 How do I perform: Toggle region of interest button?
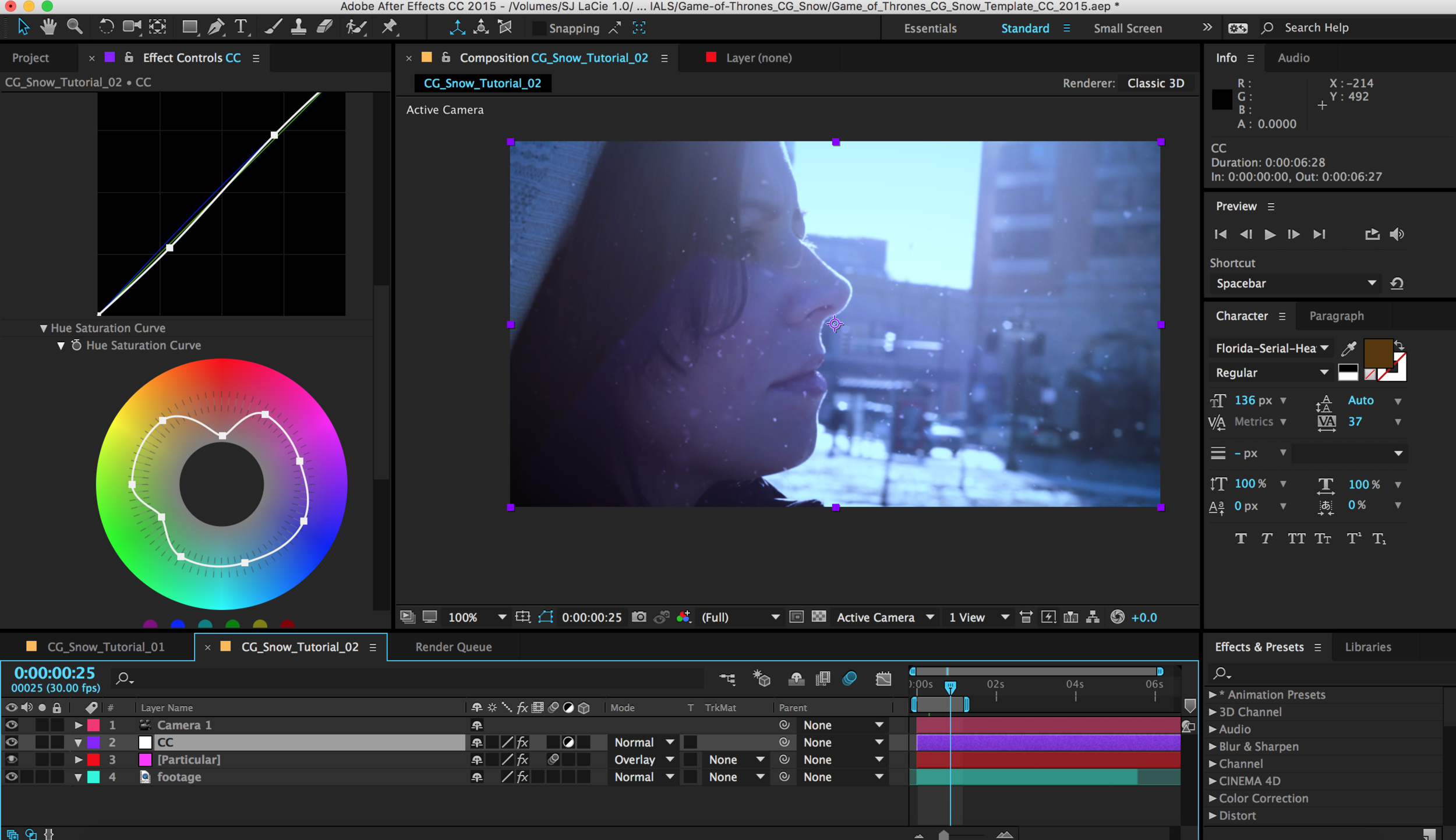796,616
